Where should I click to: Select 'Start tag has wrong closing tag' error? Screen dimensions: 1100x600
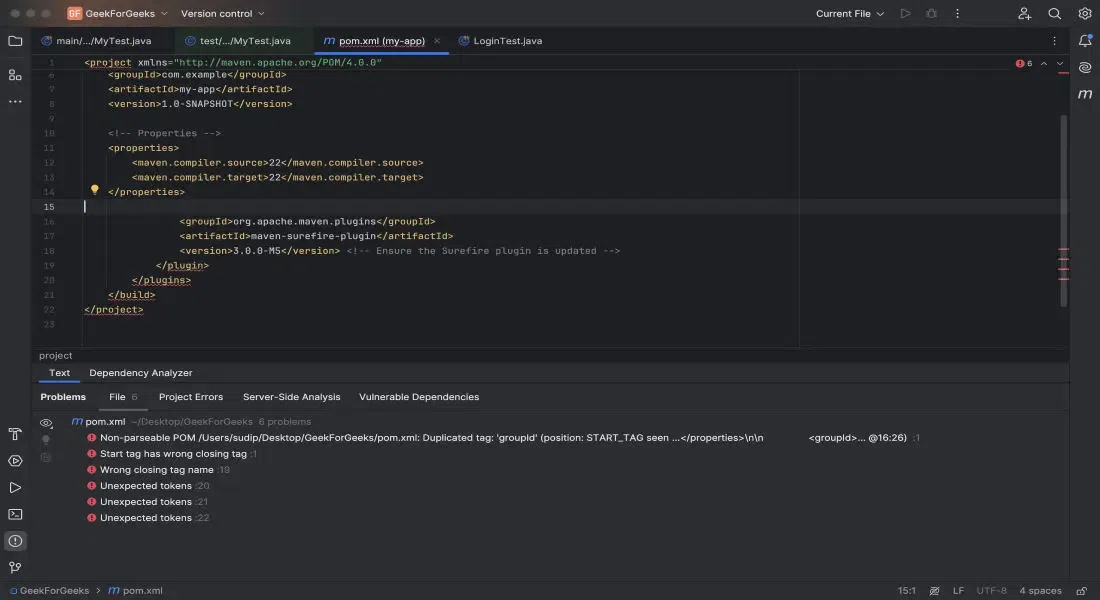[173, 454]
